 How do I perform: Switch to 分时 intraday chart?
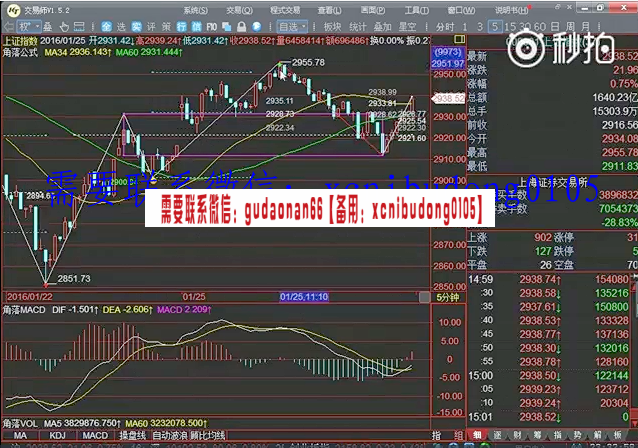445,27
